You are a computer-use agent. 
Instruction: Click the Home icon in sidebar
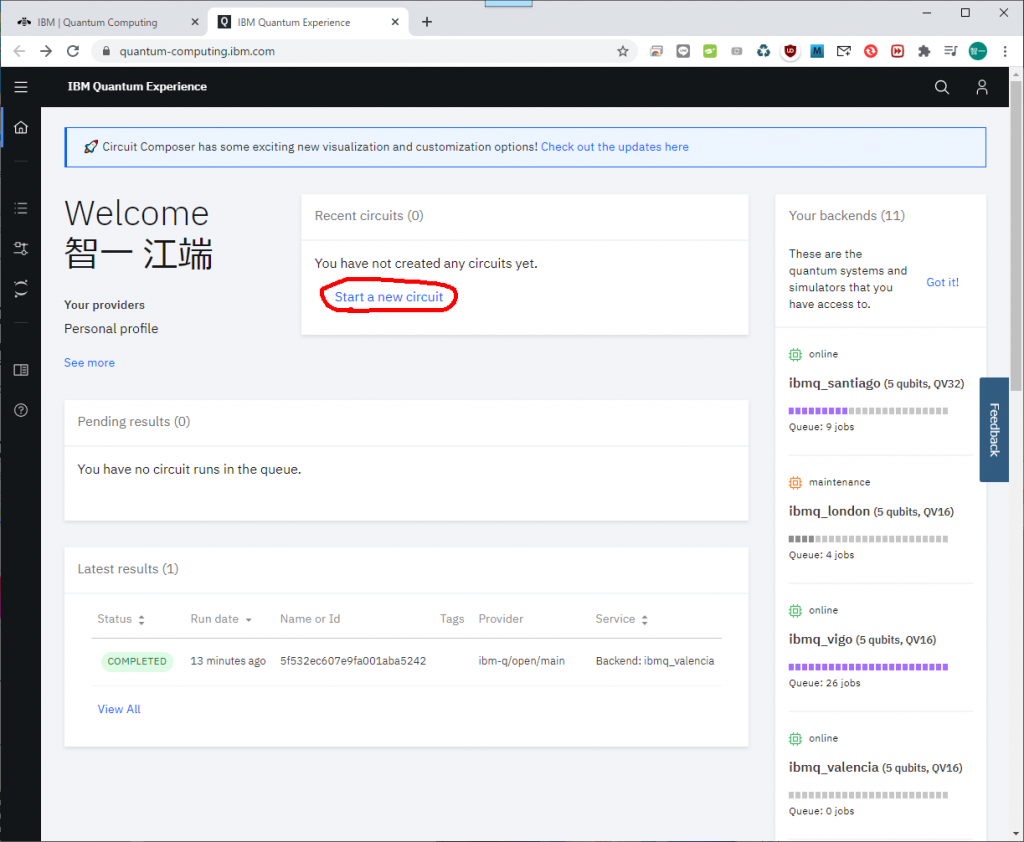pos(21,127)
